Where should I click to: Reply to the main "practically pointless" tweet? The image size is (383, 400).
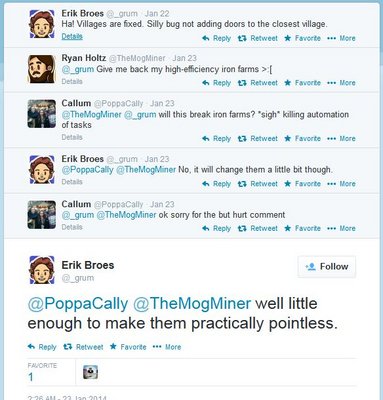42,347
